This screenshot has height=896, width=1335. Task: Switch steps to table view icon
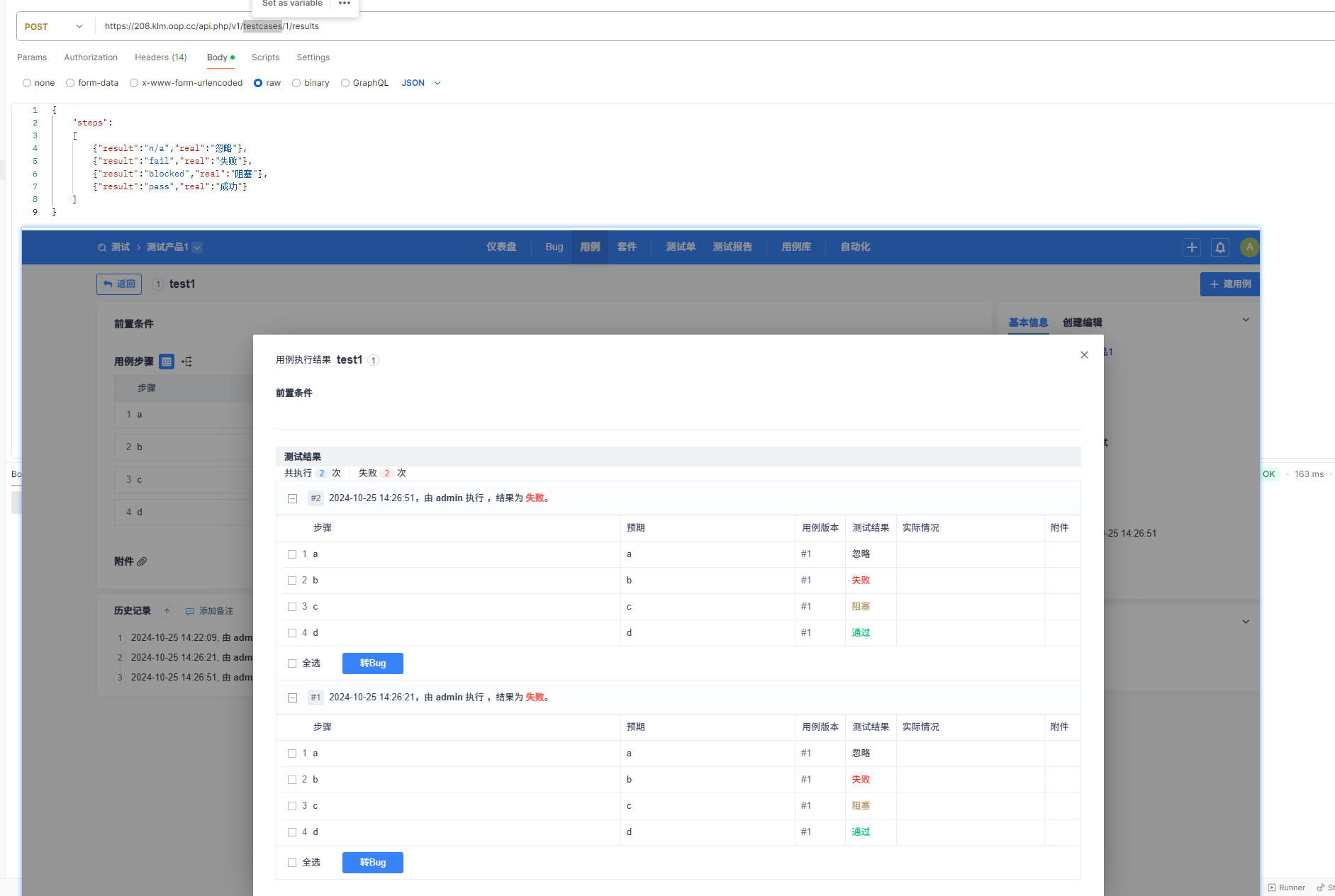click(167, 362)
